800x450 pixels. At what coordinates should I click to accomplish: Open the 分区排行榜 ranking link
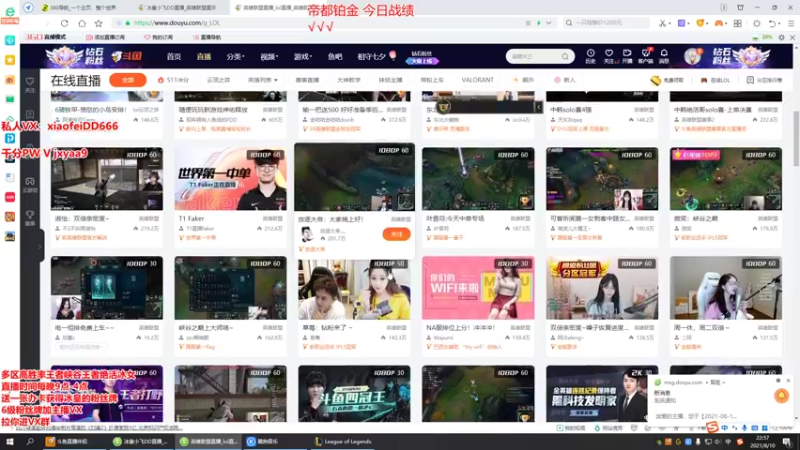click(764, 80)
